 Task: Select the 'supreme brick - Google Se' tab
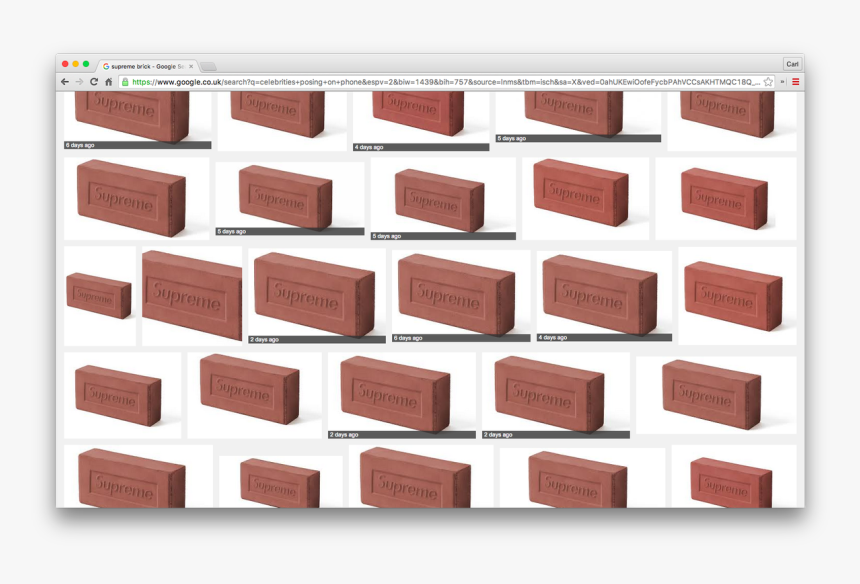coord(148,66)
